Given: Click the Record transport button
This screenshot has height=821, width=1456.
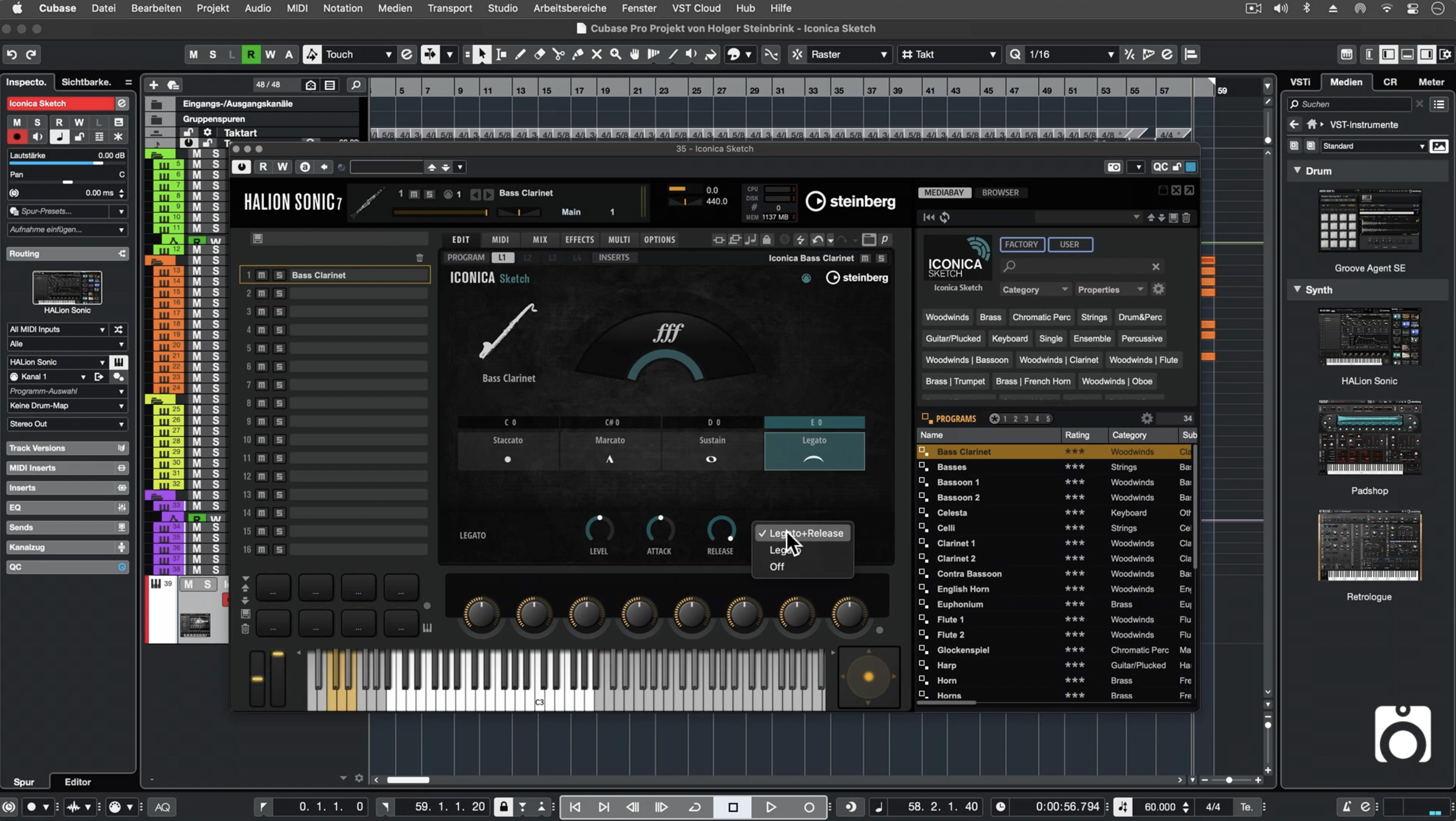Looking at the screenshot, I should pos(809,807).
